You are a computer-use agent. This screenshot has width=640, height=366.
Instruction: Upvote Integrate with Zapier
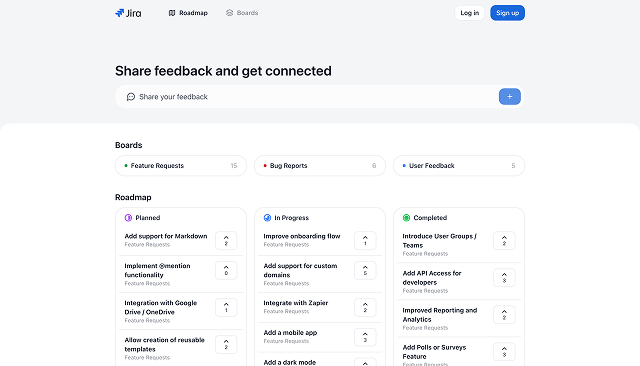[365, 308]
